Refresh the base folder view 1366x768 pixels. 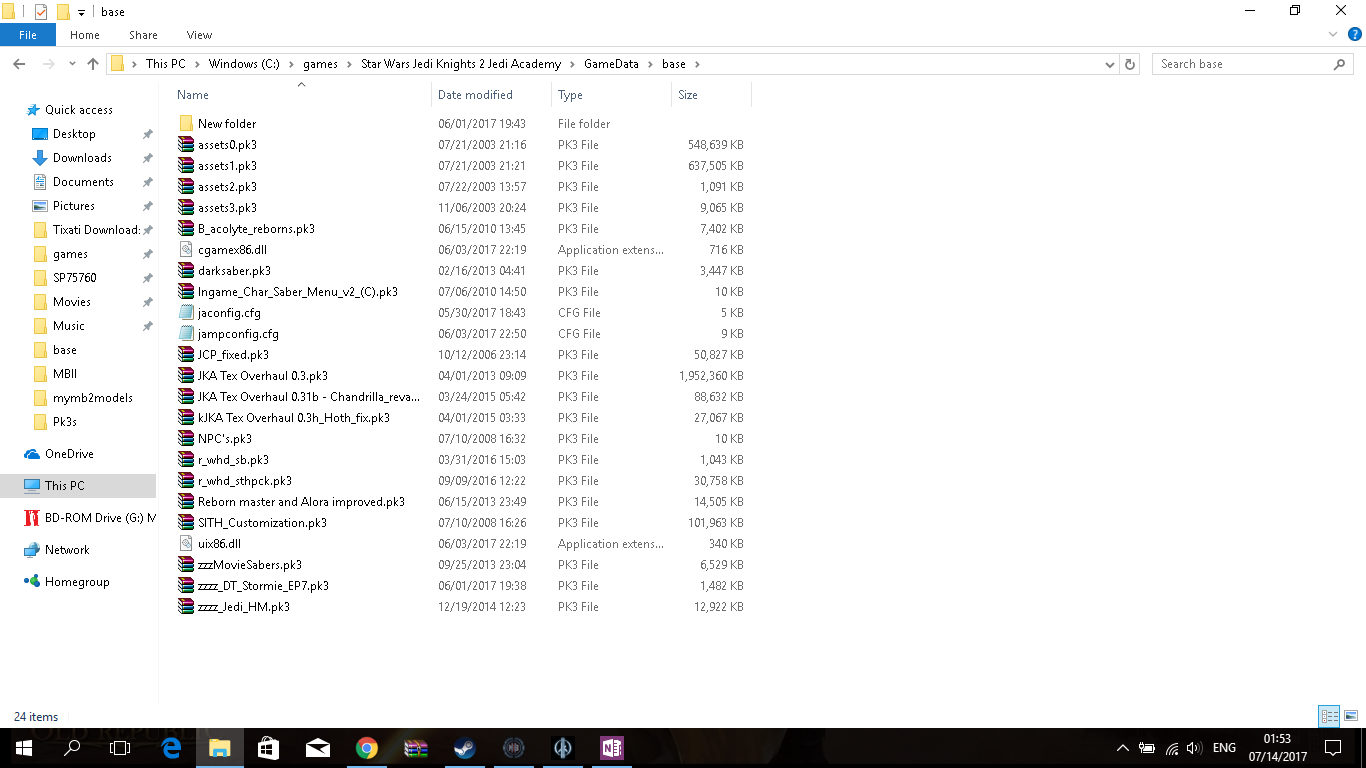tap(1130, 64)
